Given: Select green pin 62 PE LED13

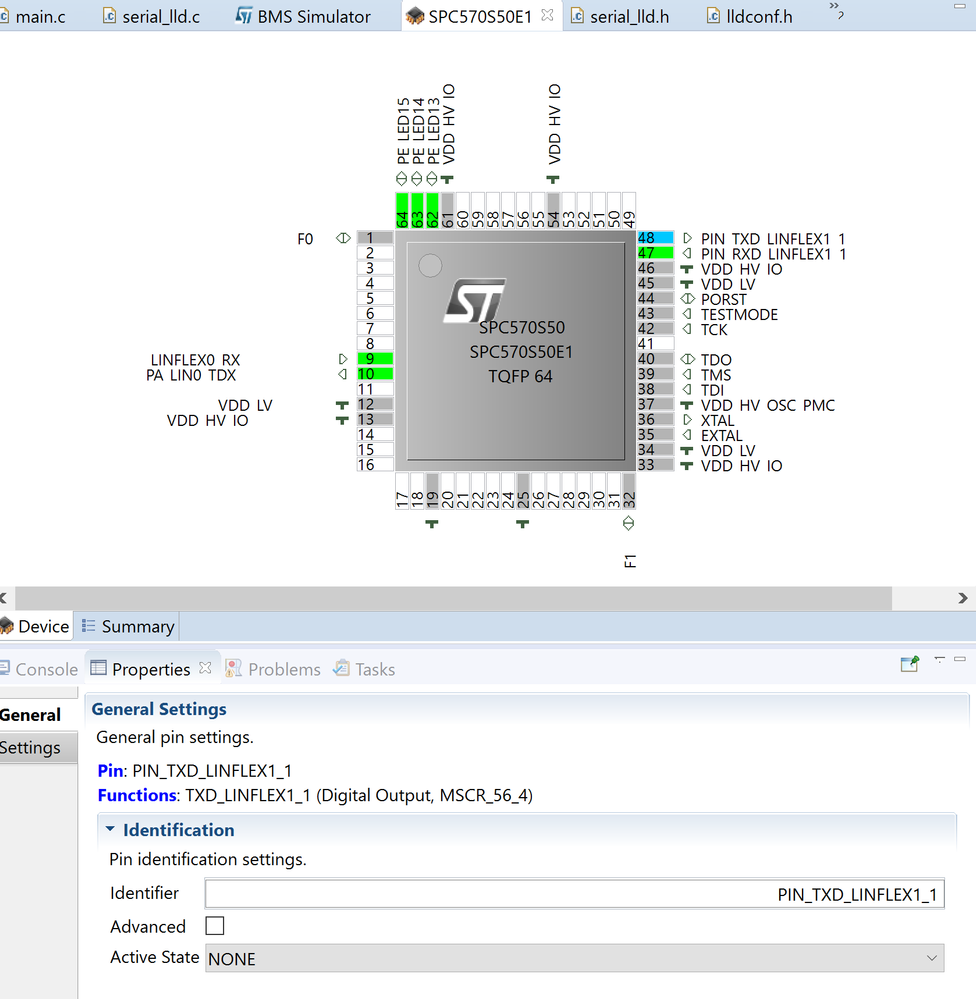Looking at the screenshot, I should 433,210.
